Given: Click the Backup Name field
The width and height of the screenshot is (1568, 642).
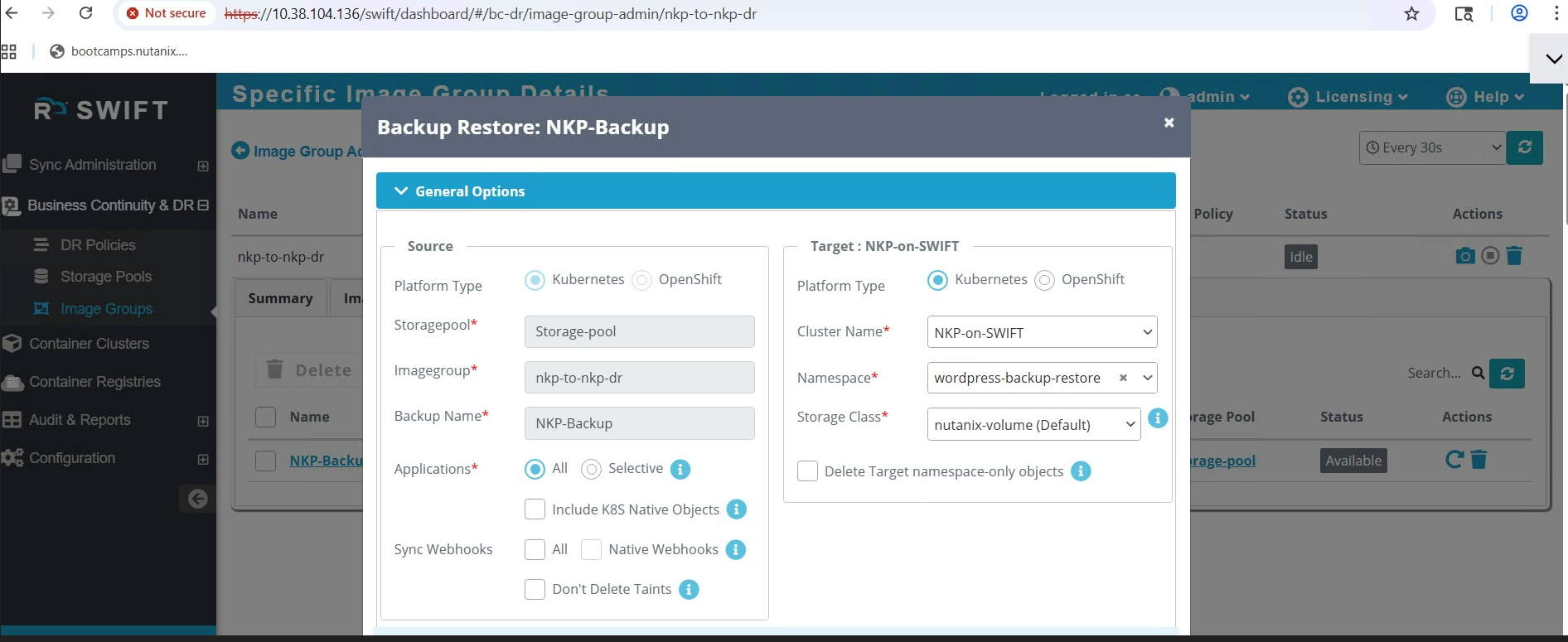Looking at the screenshot, I should pos(640,423).
